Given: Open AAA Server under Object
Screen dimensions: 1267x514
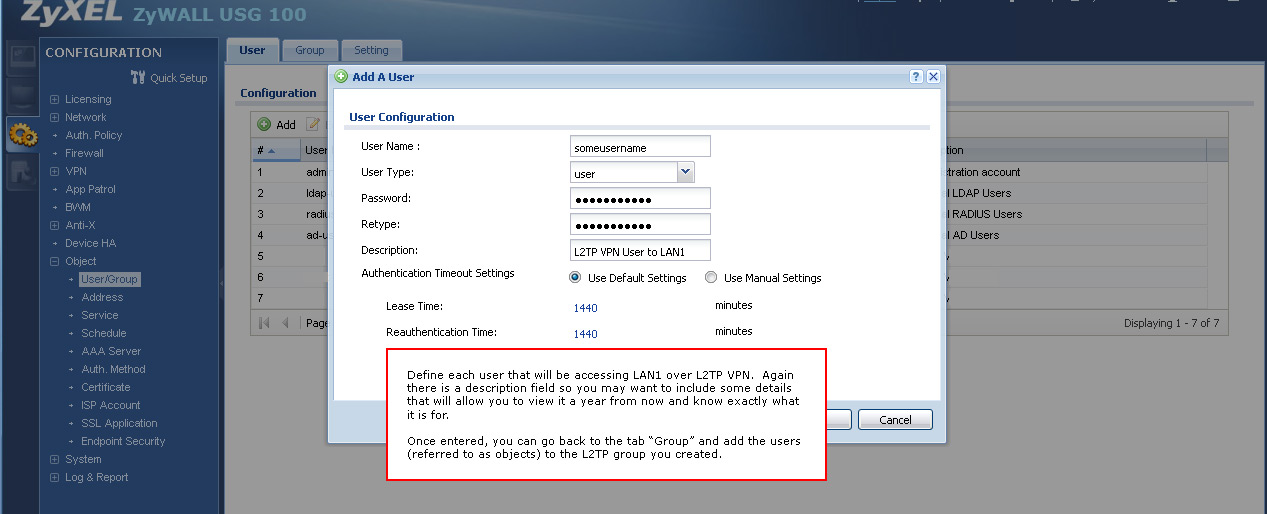Looking at the screenshot, I should coord(111,351).
